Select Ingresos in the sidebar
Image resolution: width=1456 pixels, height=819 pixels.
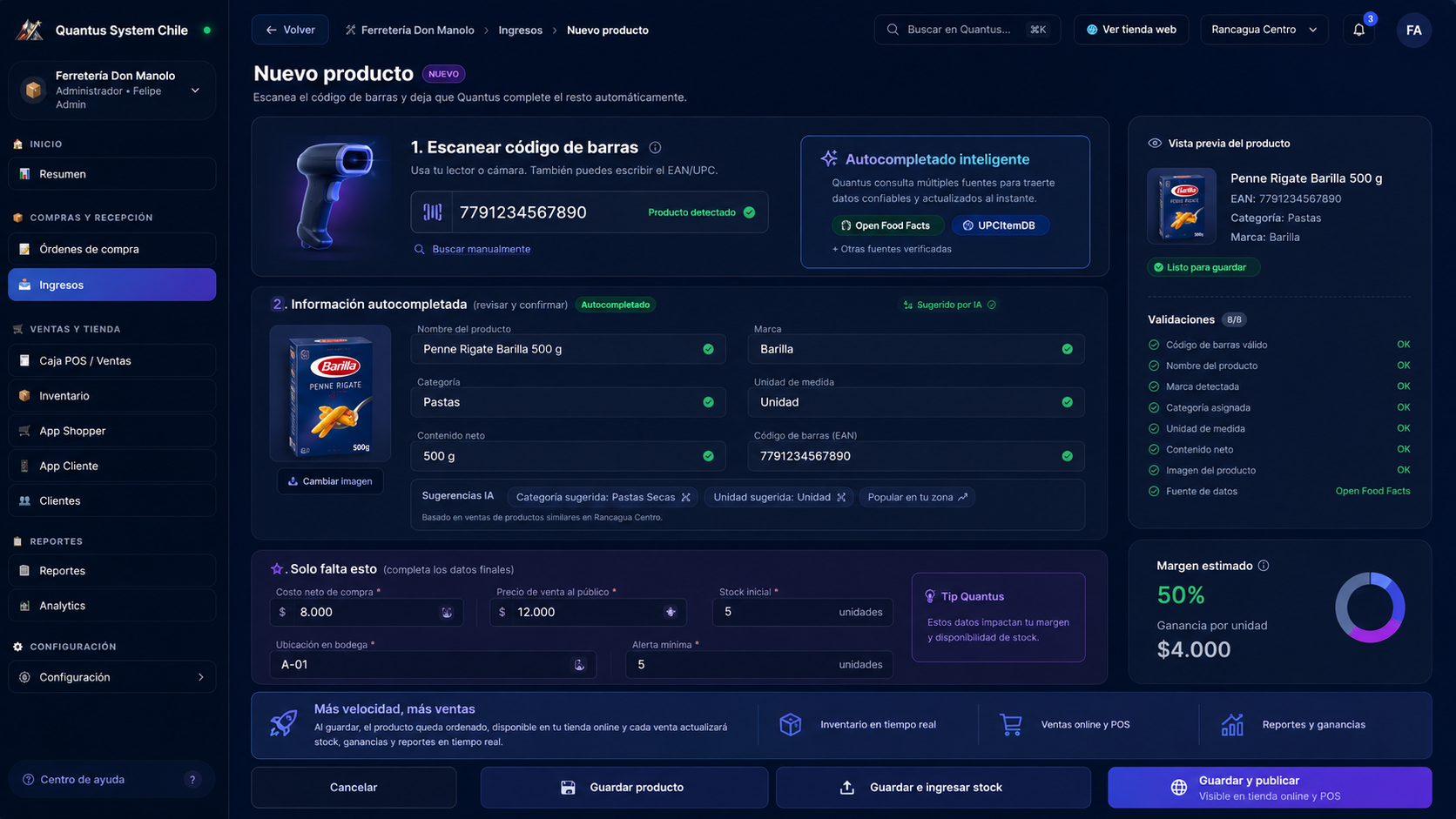click(112, 285)
